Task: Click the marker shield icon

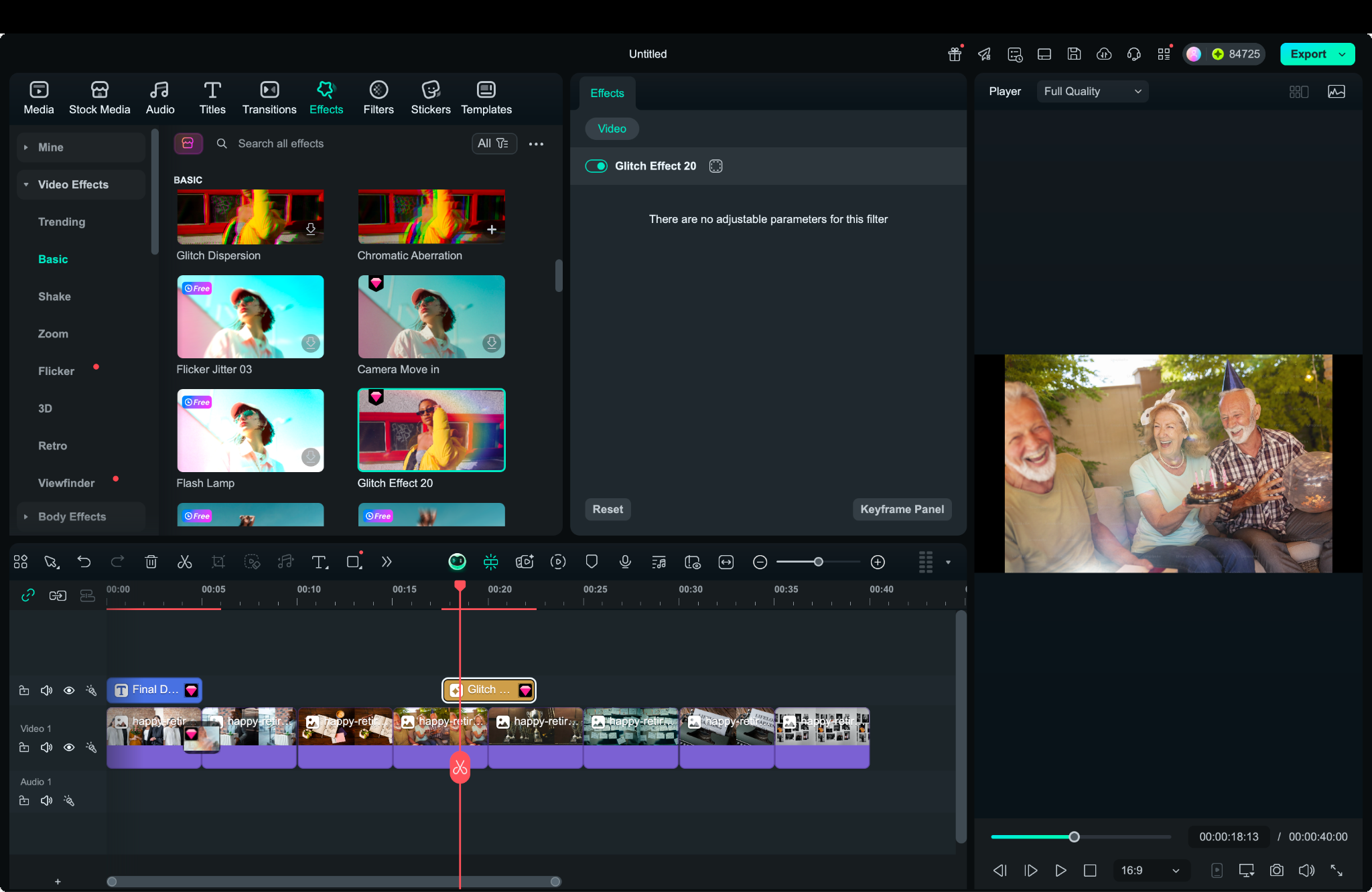Action: point(592,562)
